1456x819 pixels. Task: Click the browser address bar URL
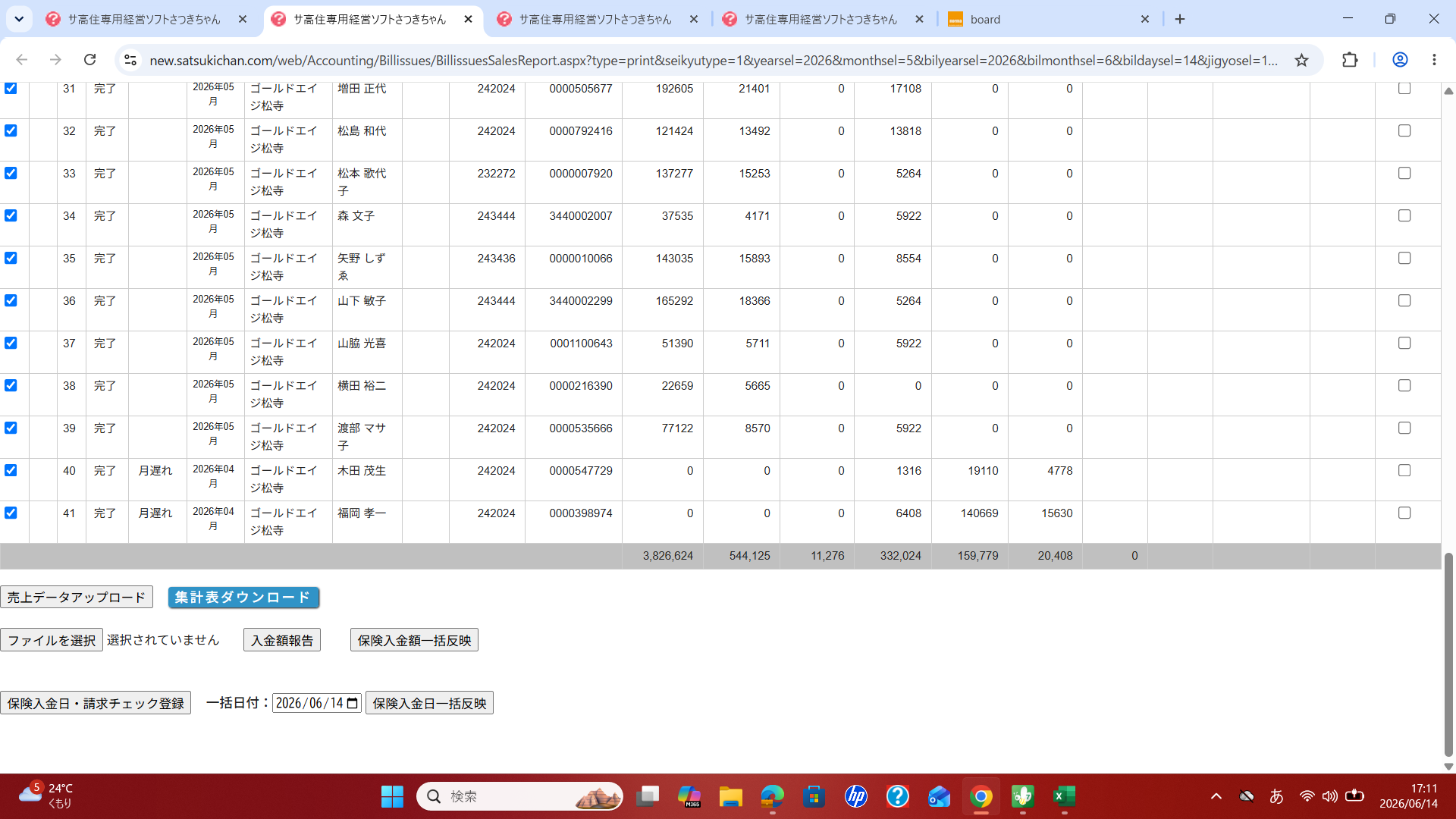click(713, 60)
